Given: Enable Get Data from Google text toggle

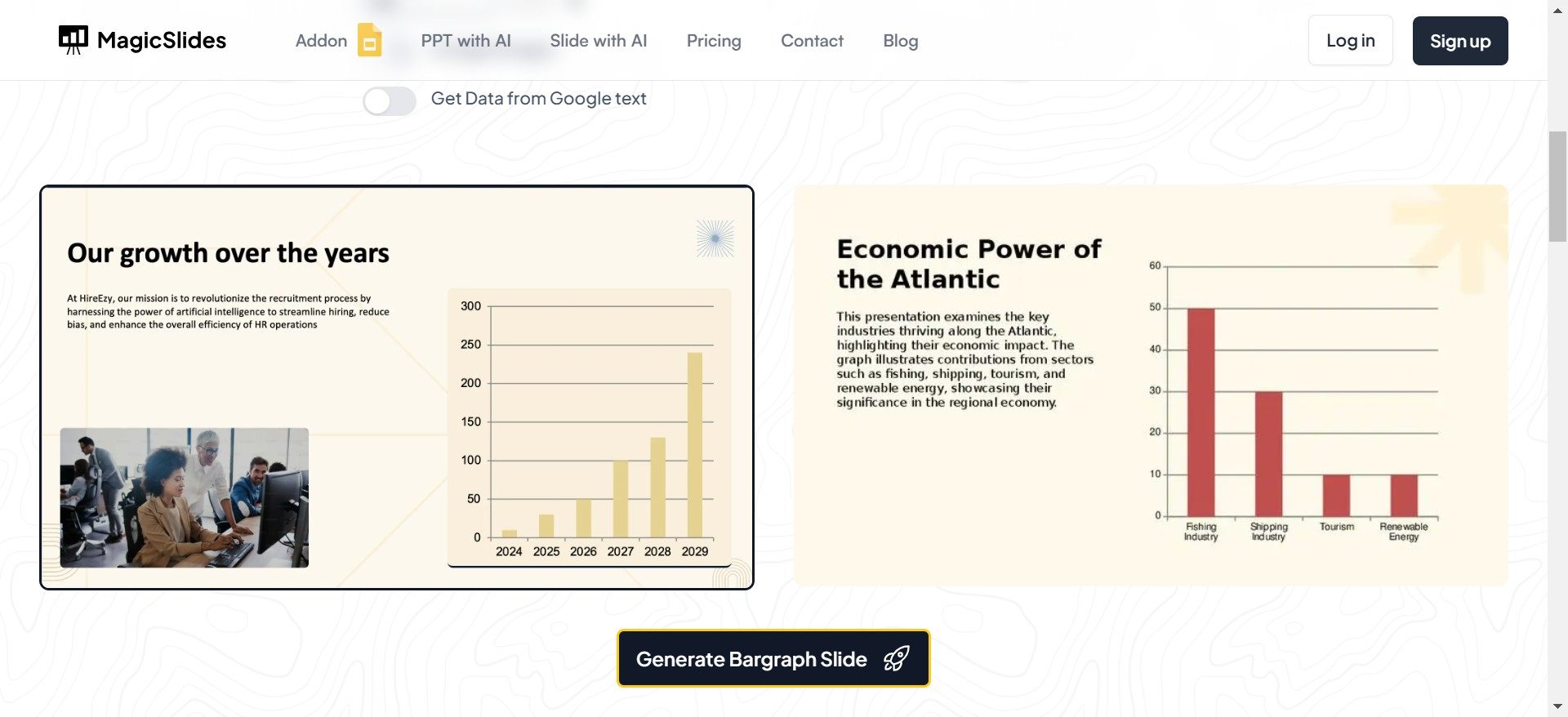Looking at the screenshot, I should click(x=390, y=101).
